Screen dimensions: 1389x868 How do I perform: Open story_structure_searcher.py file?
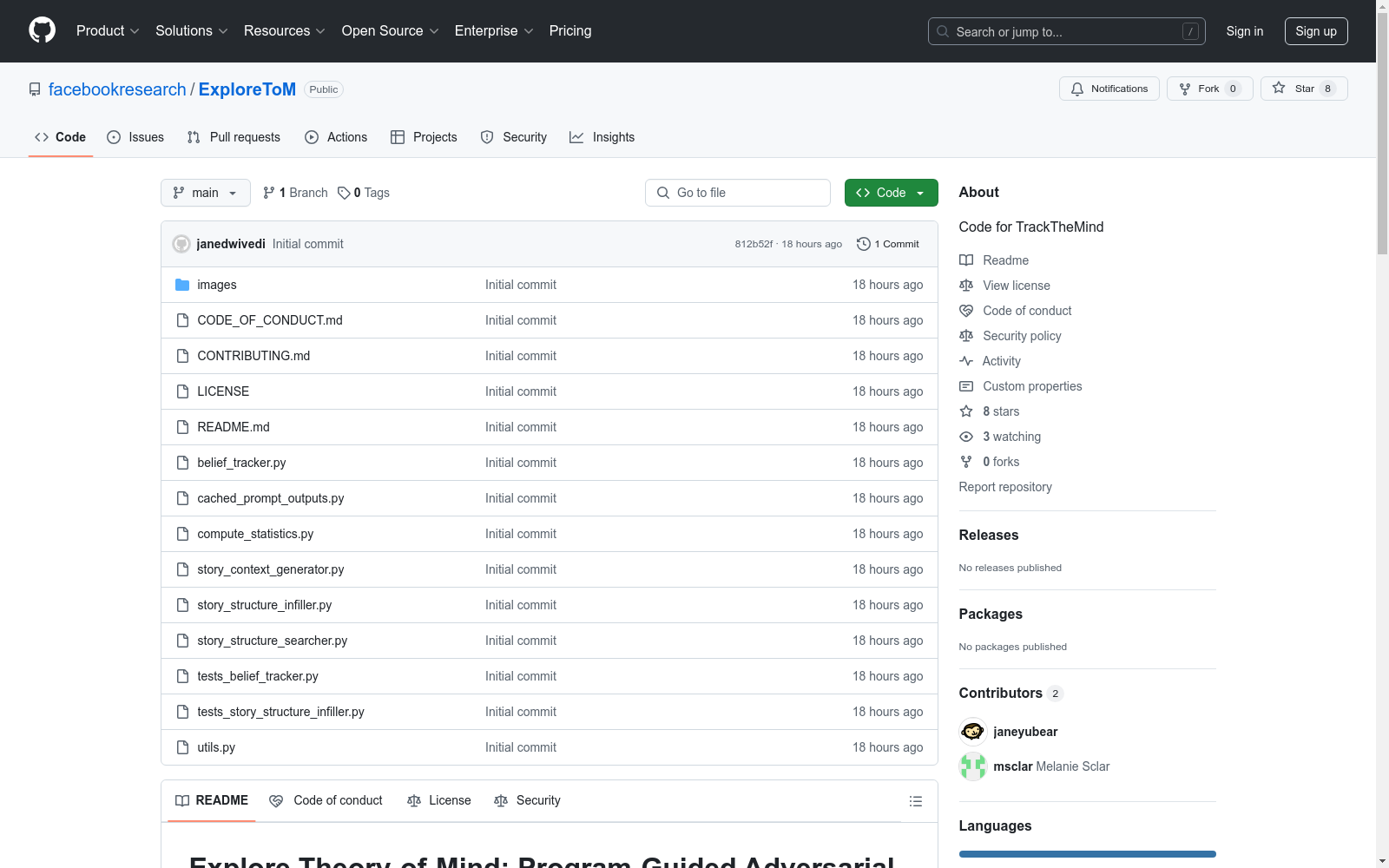click(273, 641)
